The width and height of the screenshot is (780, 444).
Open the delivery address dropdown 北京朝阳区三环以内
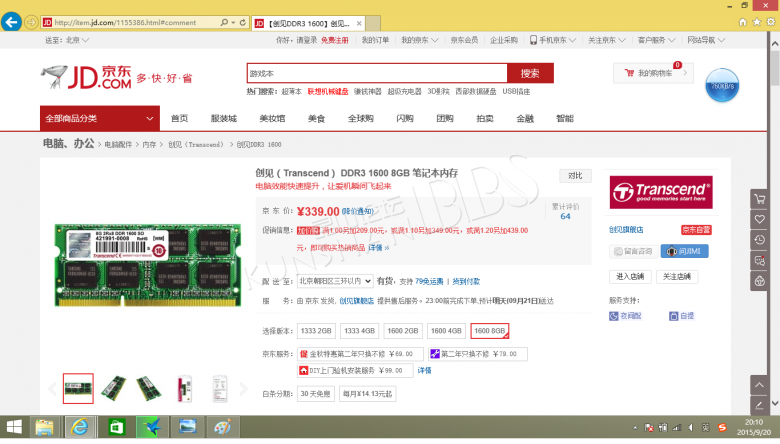click(335, 281)
